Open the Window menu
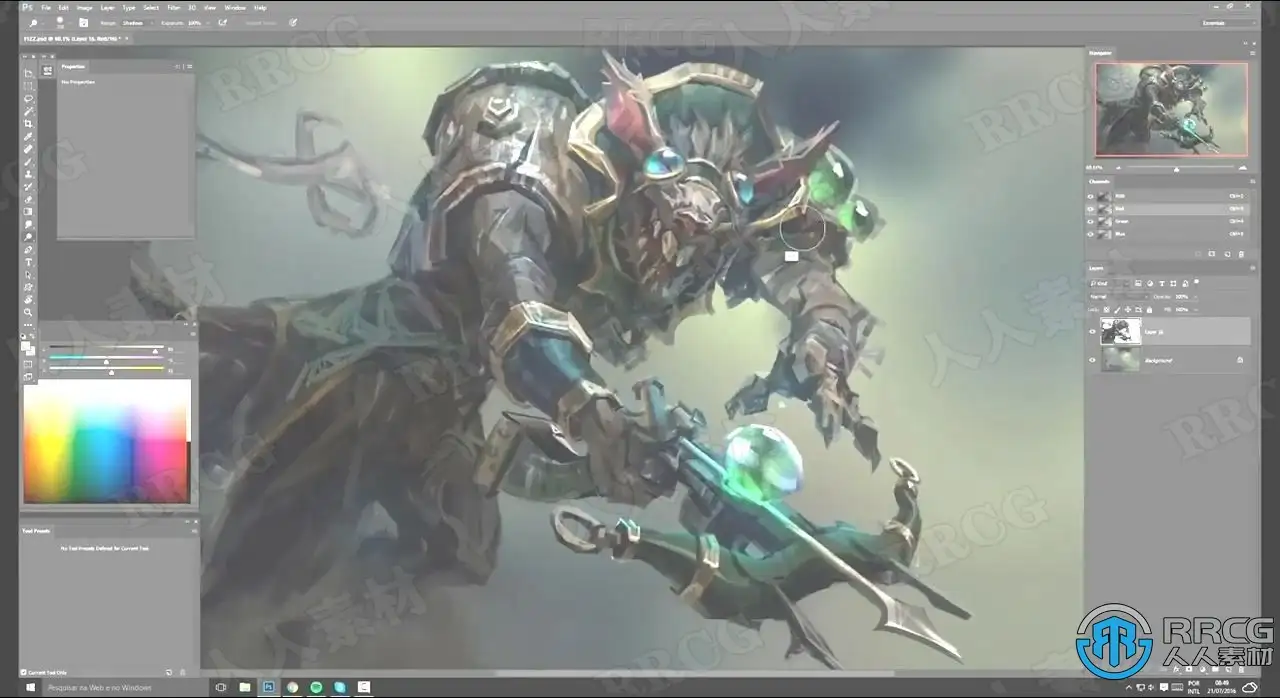 coord(234,7)
